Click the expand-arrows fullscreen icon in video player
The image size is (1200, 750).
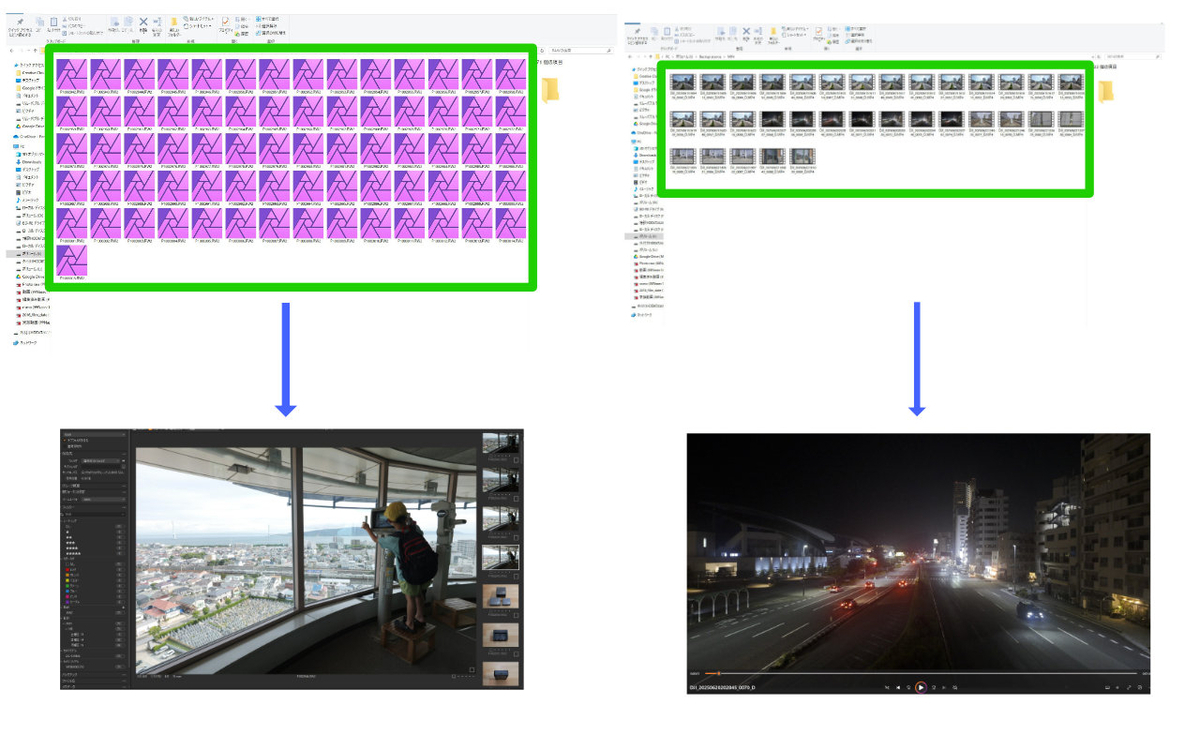(1129, 688)
